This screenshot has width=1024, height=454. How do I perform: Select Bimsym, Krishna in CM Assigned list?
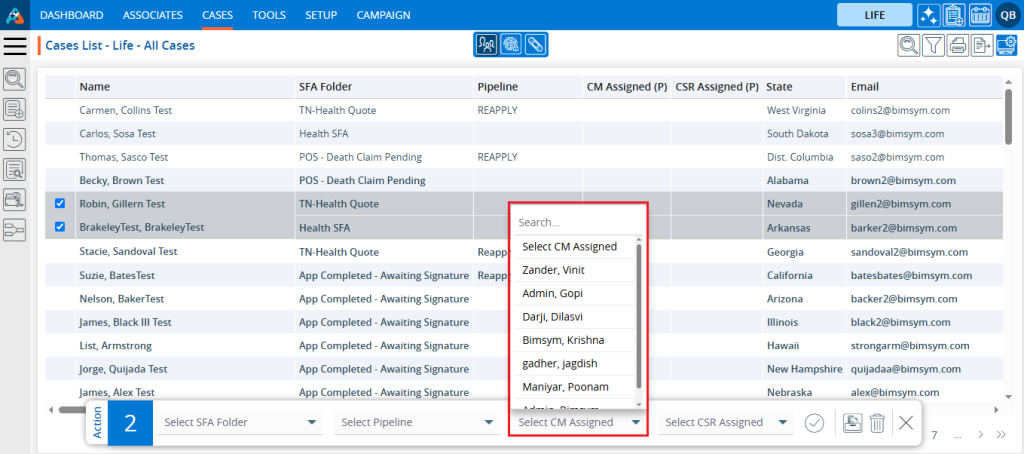click(x=563, y=340)
